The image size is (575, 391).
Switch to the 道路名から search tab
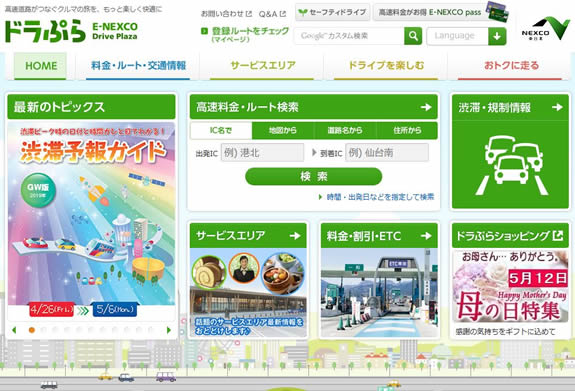[x=345, y=130]
